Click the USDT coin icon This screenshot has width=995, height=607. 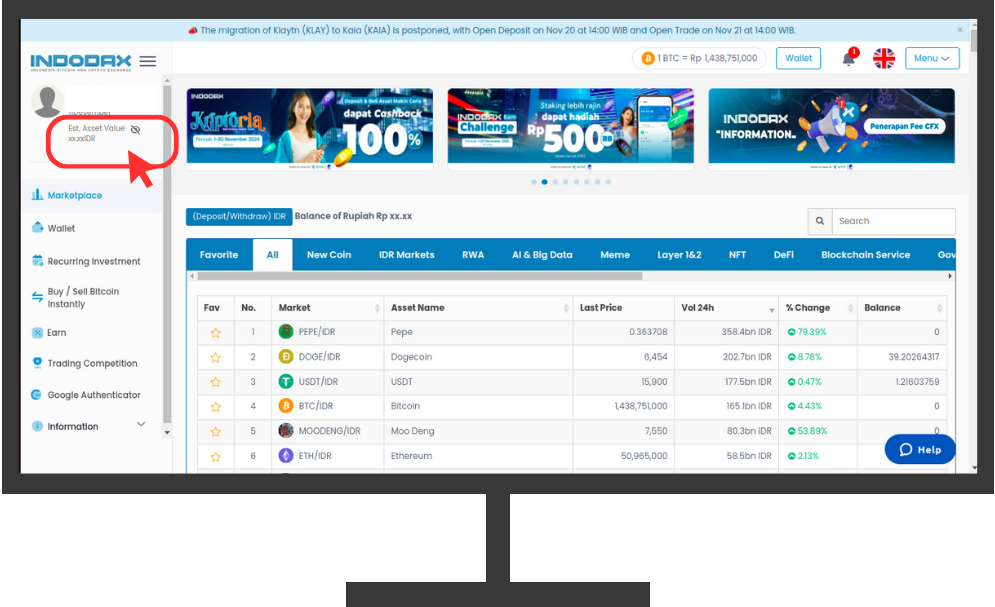pos(286,381)
